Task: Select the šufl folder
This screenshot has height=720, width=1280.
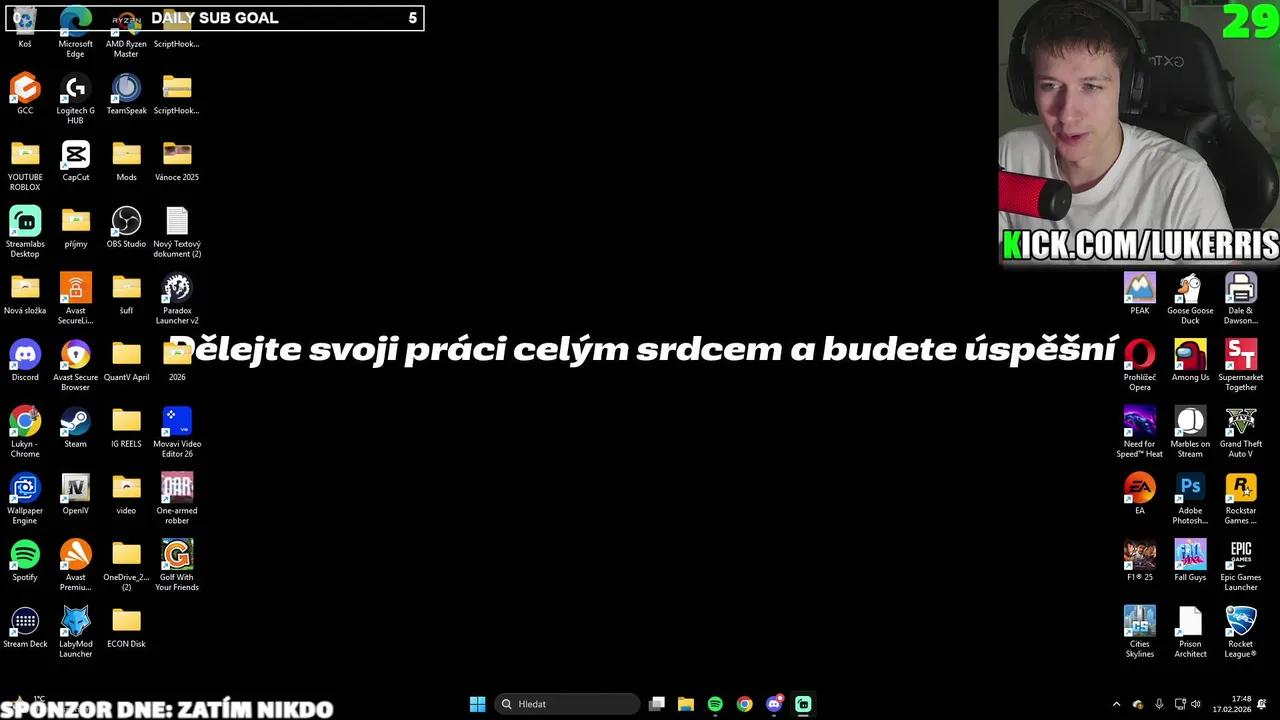Action: click(x=126, y=288)
